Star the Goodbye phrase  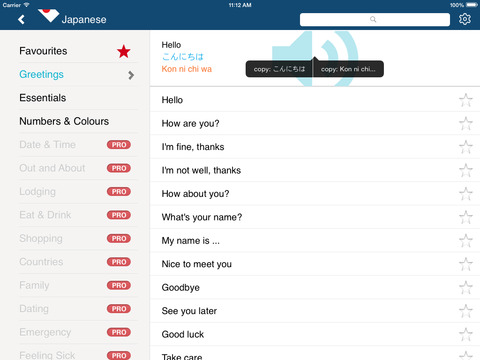point(466,287)
